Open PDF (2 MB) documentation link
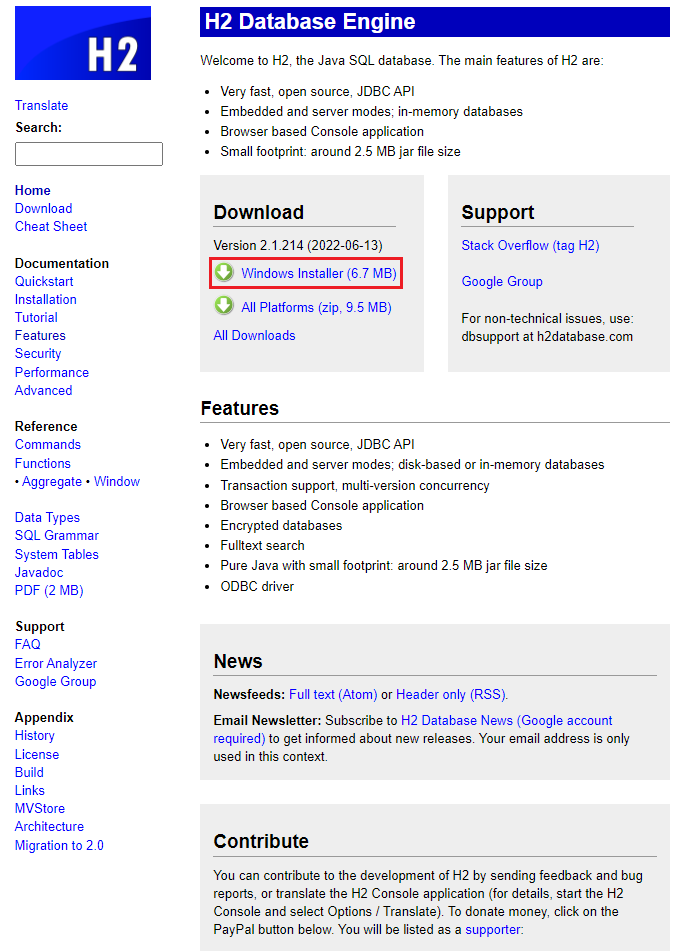Viewport: 684px width, 951px height. coord(49,590)
